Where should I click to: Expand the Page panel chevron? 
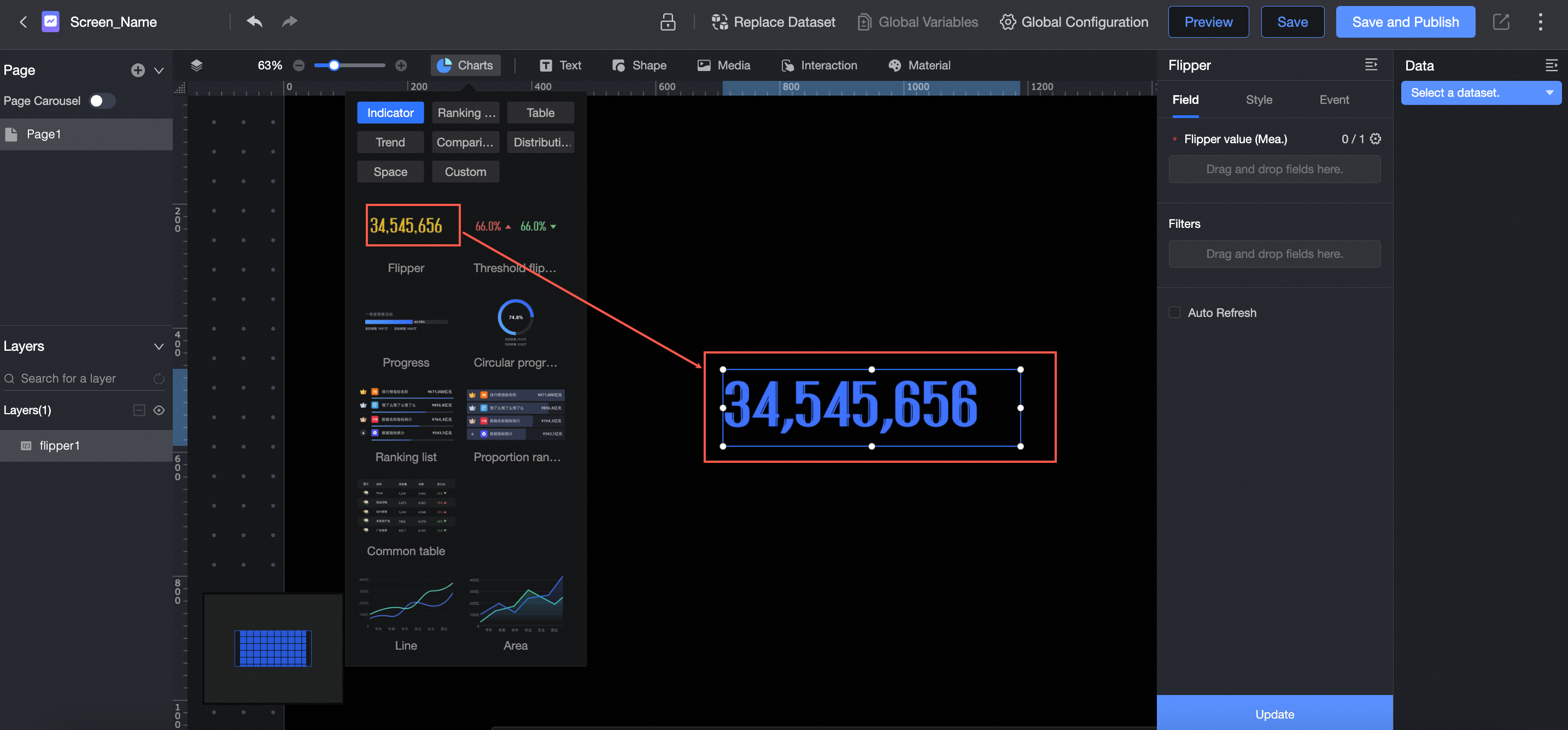click(x=159, y=70)
